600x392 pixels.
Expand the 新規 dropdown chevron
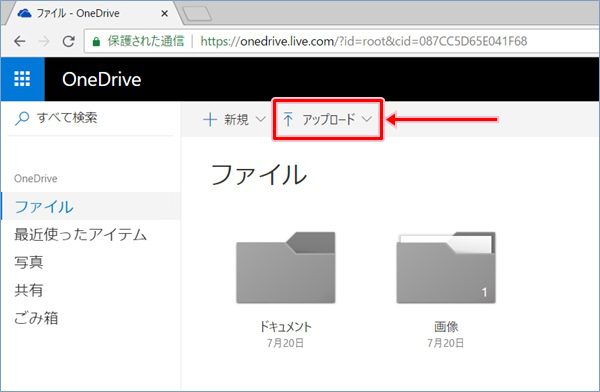261,119
